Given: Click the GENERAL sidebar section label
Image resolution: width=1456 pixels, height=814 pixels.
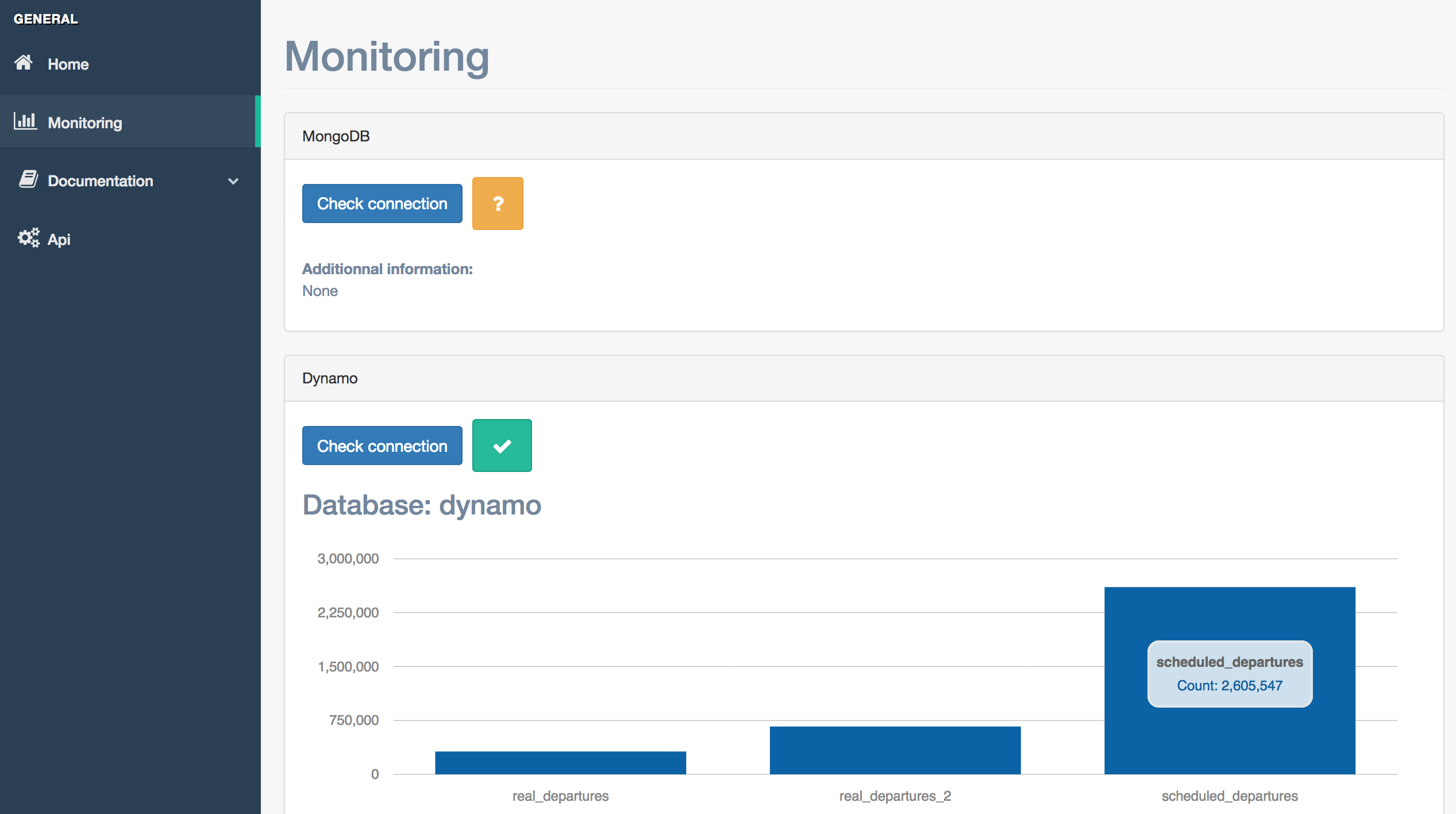Looking at the screenshot, I should click(46, 19).
